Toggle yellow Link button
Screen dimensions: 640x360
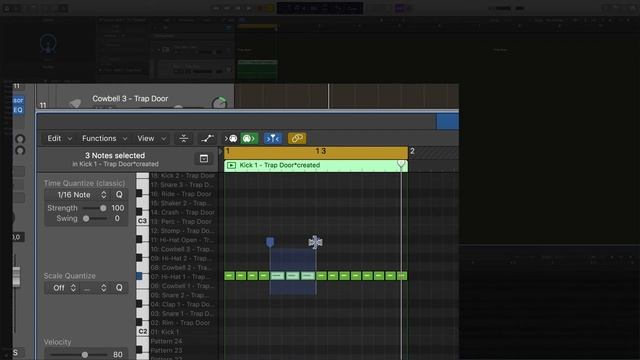[297, 139]
